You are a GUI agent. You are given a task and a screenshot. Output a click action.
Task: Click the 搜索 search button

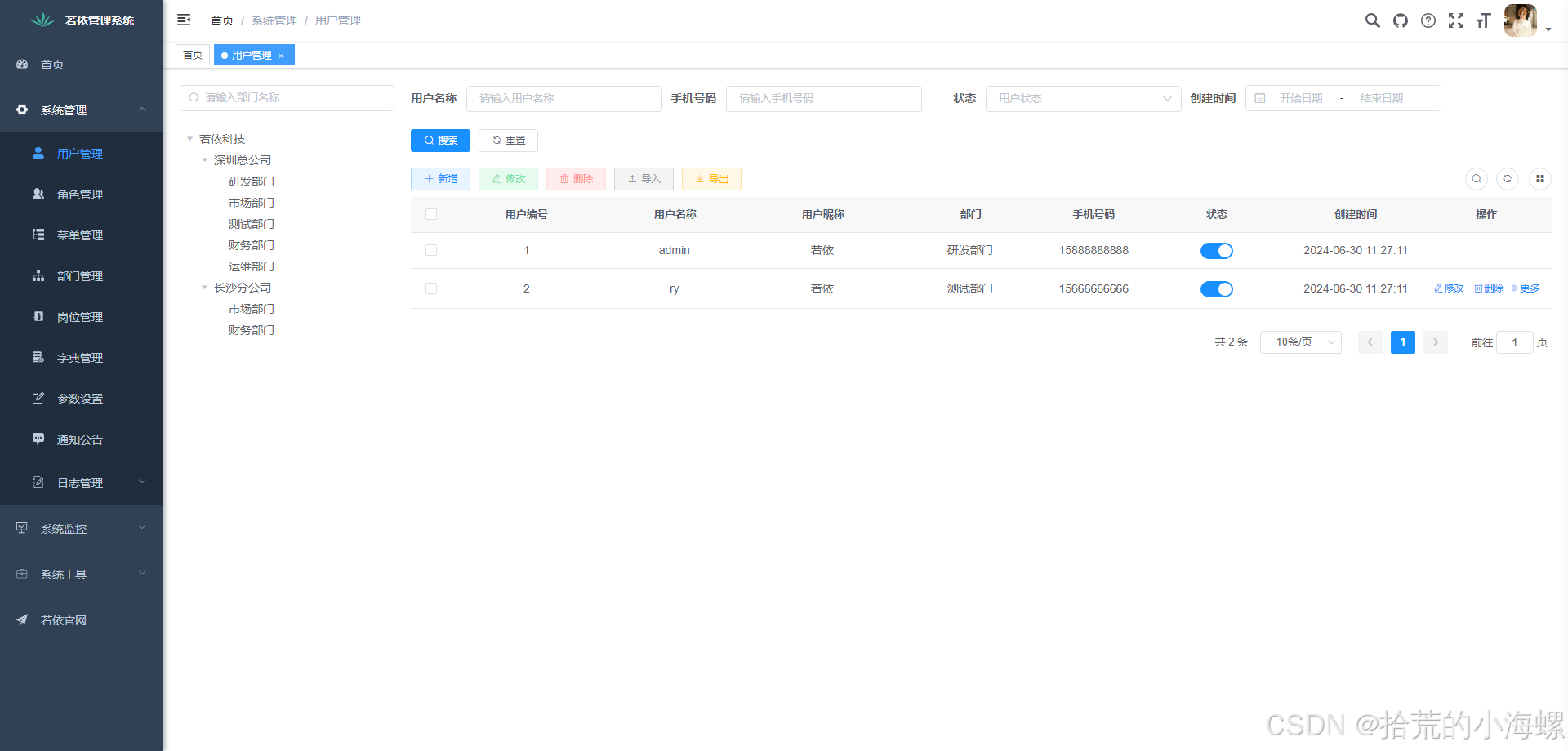point(440,140)
